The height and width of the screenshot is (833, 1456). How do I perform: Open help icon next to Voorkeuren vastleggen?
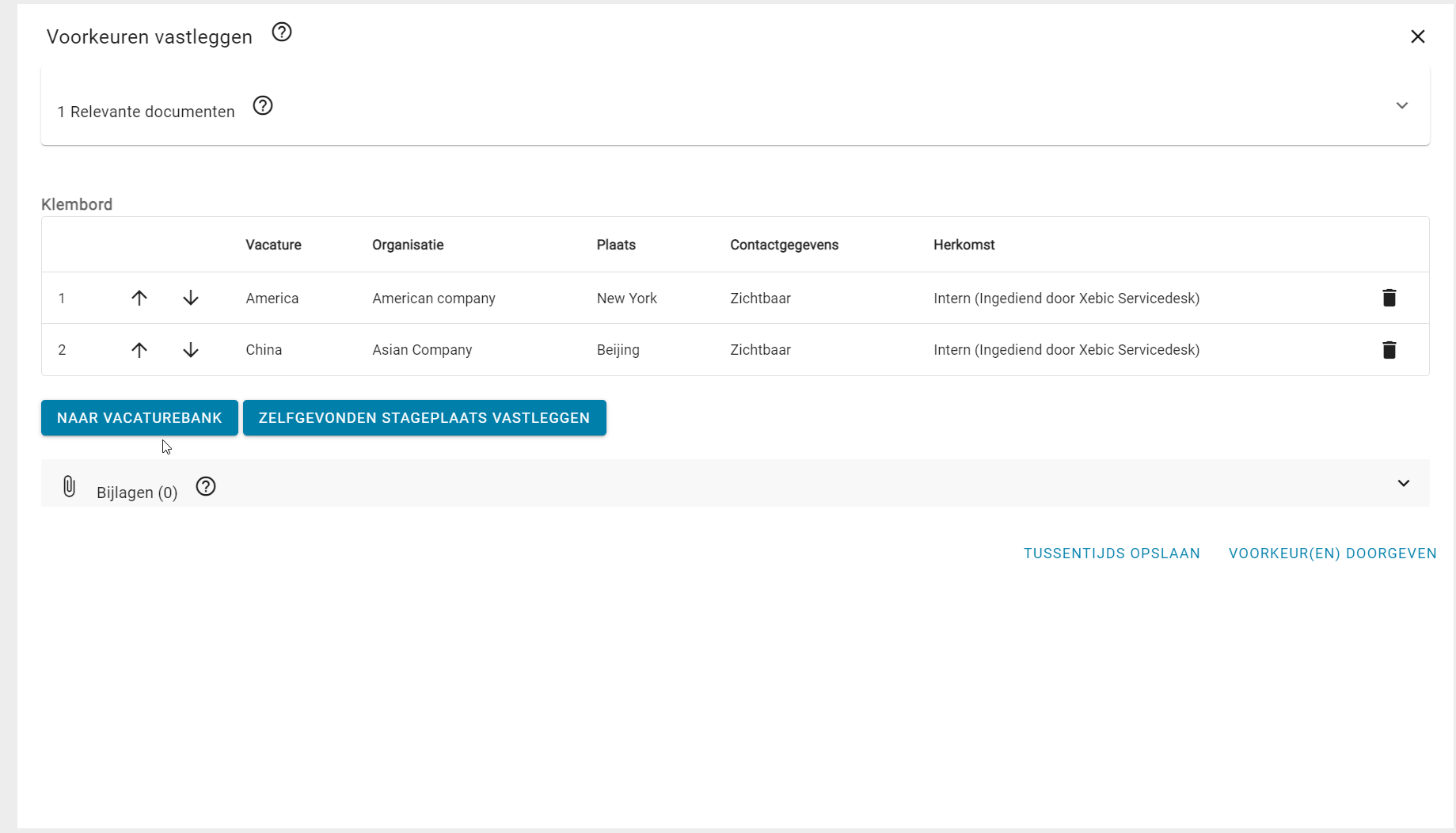tap(281, 32)
